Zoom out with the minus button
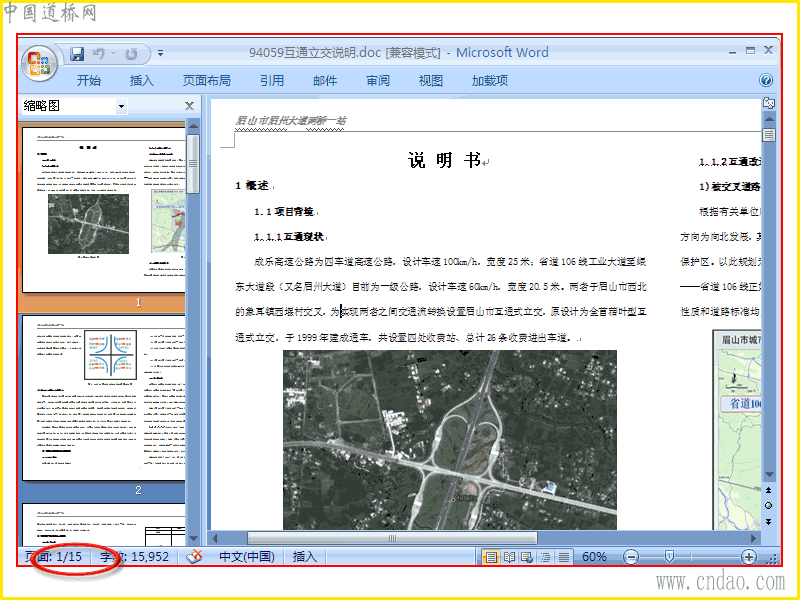This screenshot has height=600, width=800. coord(631,557)
